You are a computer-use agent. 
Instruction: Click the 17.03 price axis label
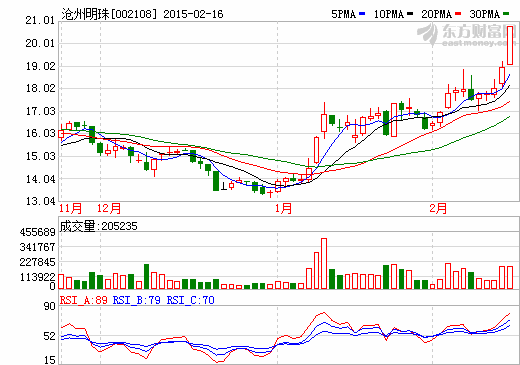[x=40, y=111]
